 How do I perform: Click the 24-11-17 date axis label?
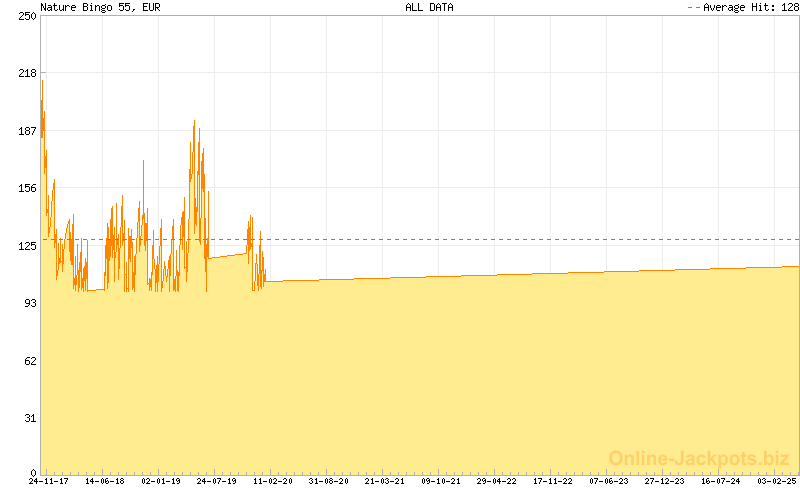click(x=48, y=481)
